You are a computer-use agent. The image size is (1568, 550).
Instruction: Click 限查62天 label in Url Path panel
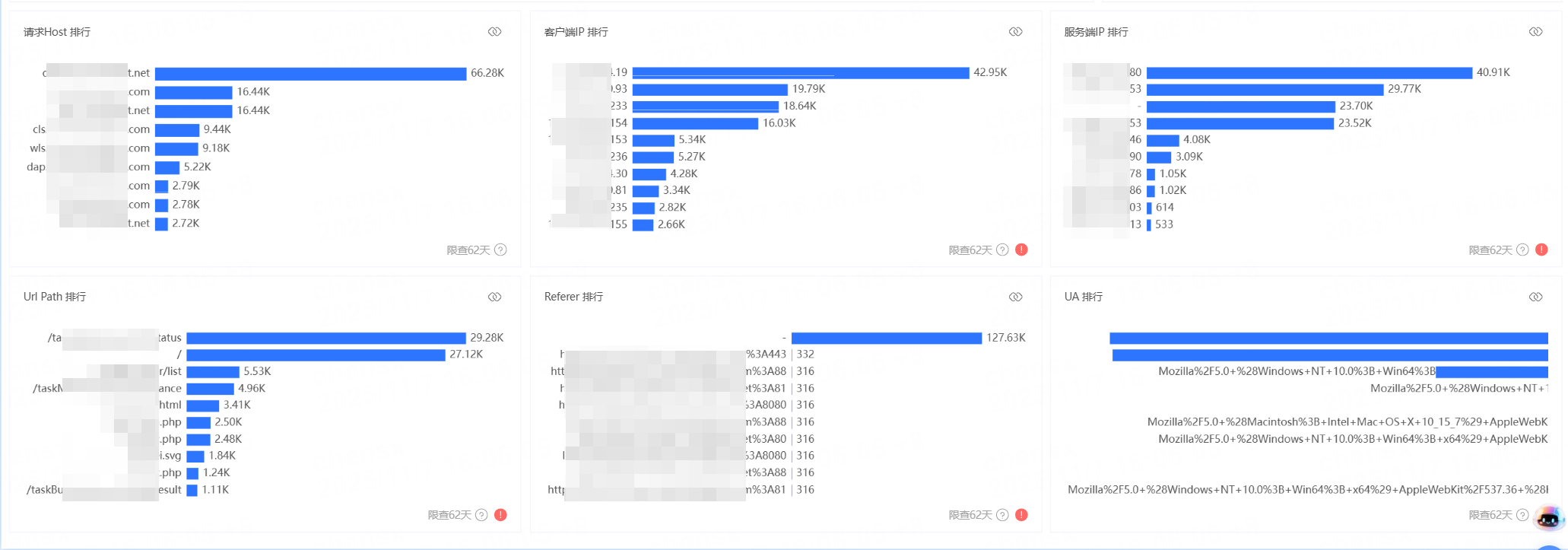(x=449, y=515)
